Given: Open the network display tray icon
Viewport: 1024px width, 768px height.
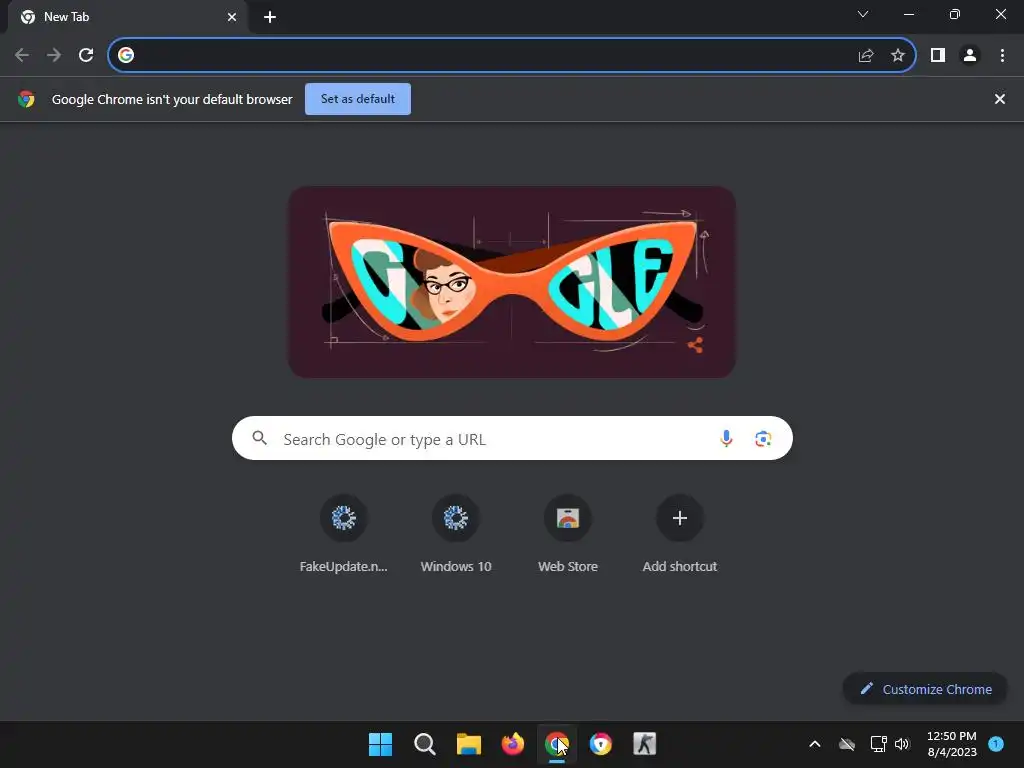Looking at the screenshot, I should (x=878, y=744).
